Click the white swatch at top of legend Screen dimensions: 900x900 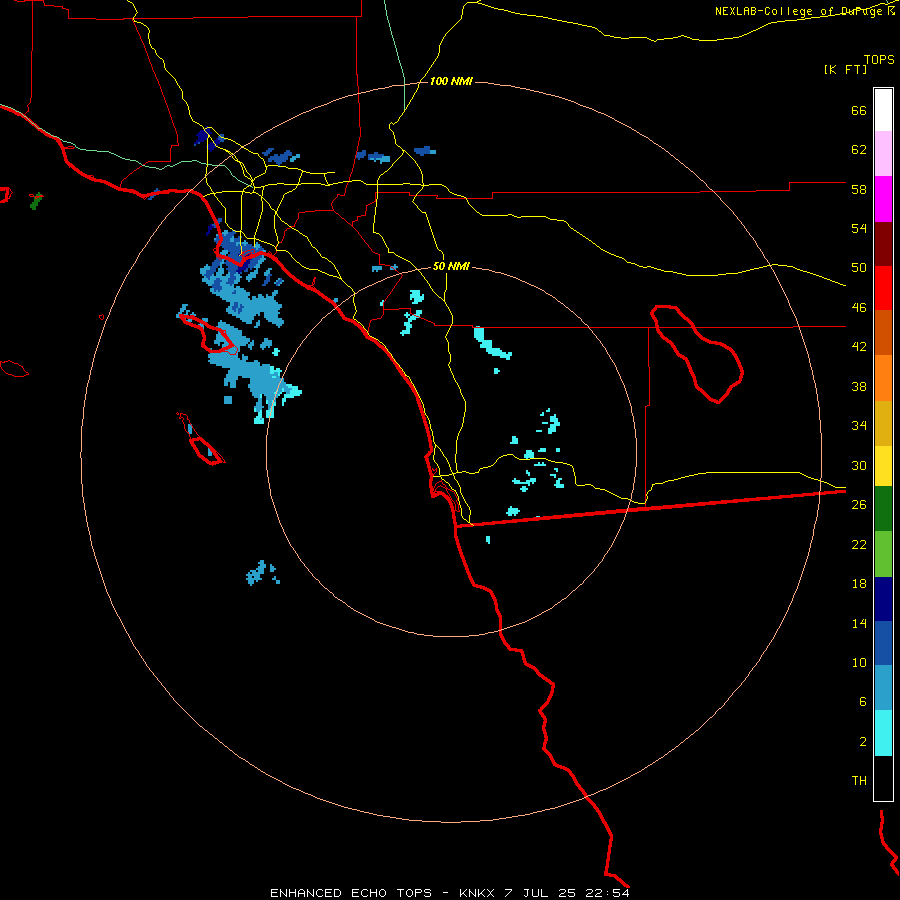click(x=883, y=110)
